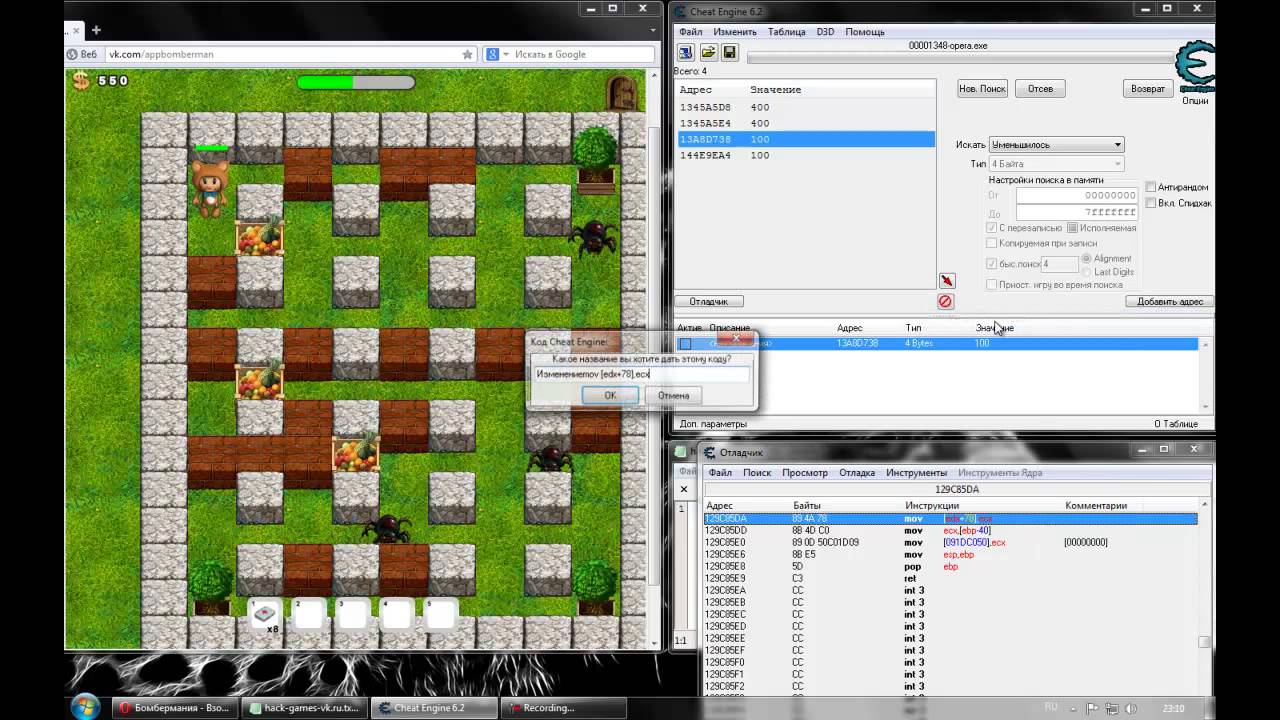
Task: Click the X button in the background editor window
Action: (684, 489)
